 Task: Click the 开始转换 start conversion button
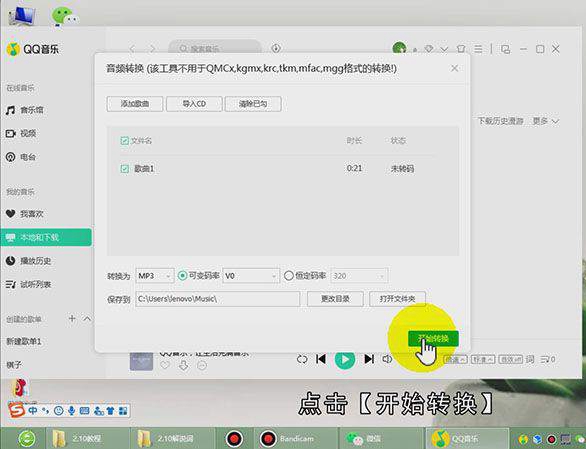click(x=433, y=339)
